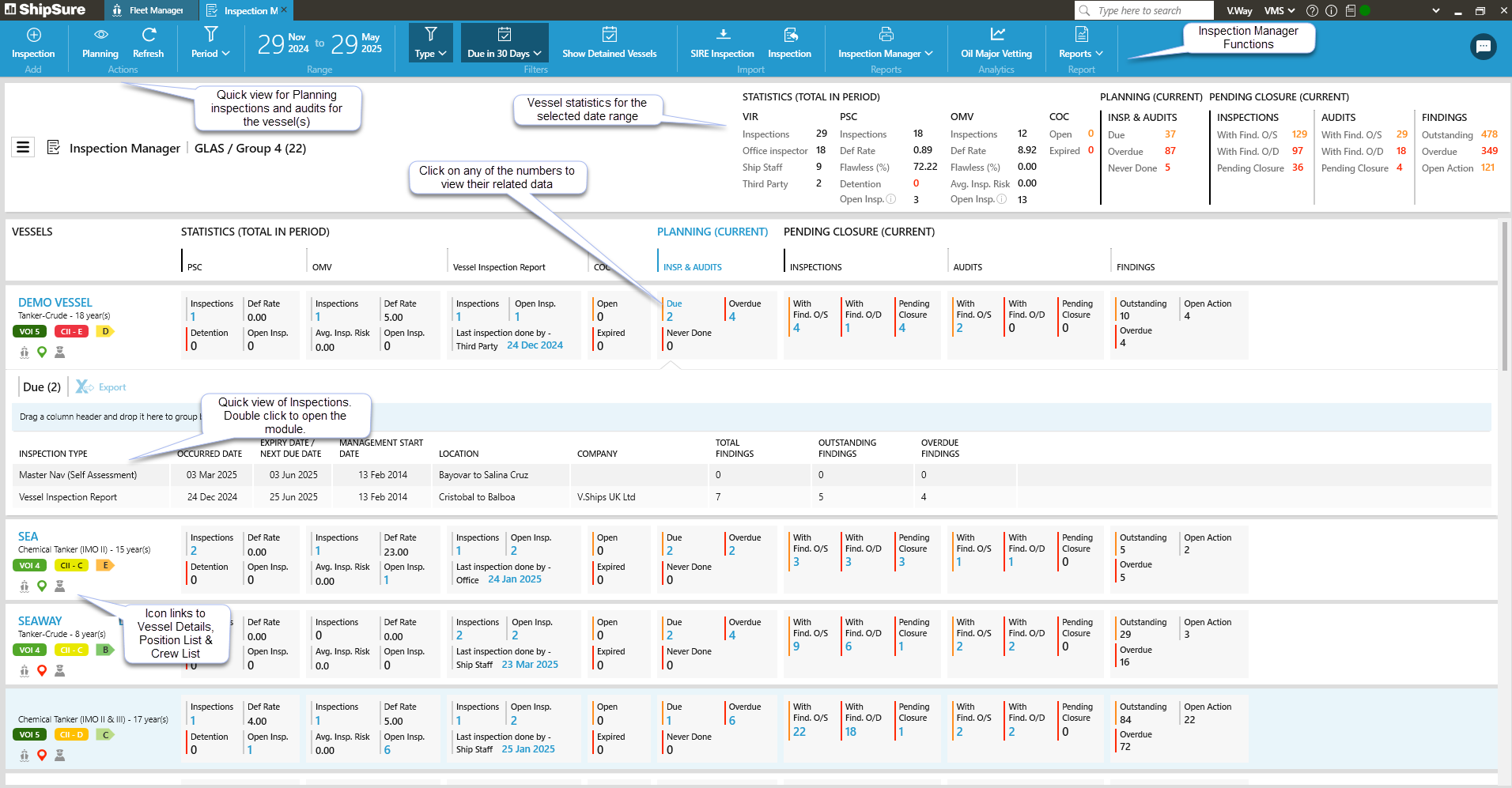Click the yellow D rating tag
The width and height of the screenshot is (1512, 788).
(105, 331)
